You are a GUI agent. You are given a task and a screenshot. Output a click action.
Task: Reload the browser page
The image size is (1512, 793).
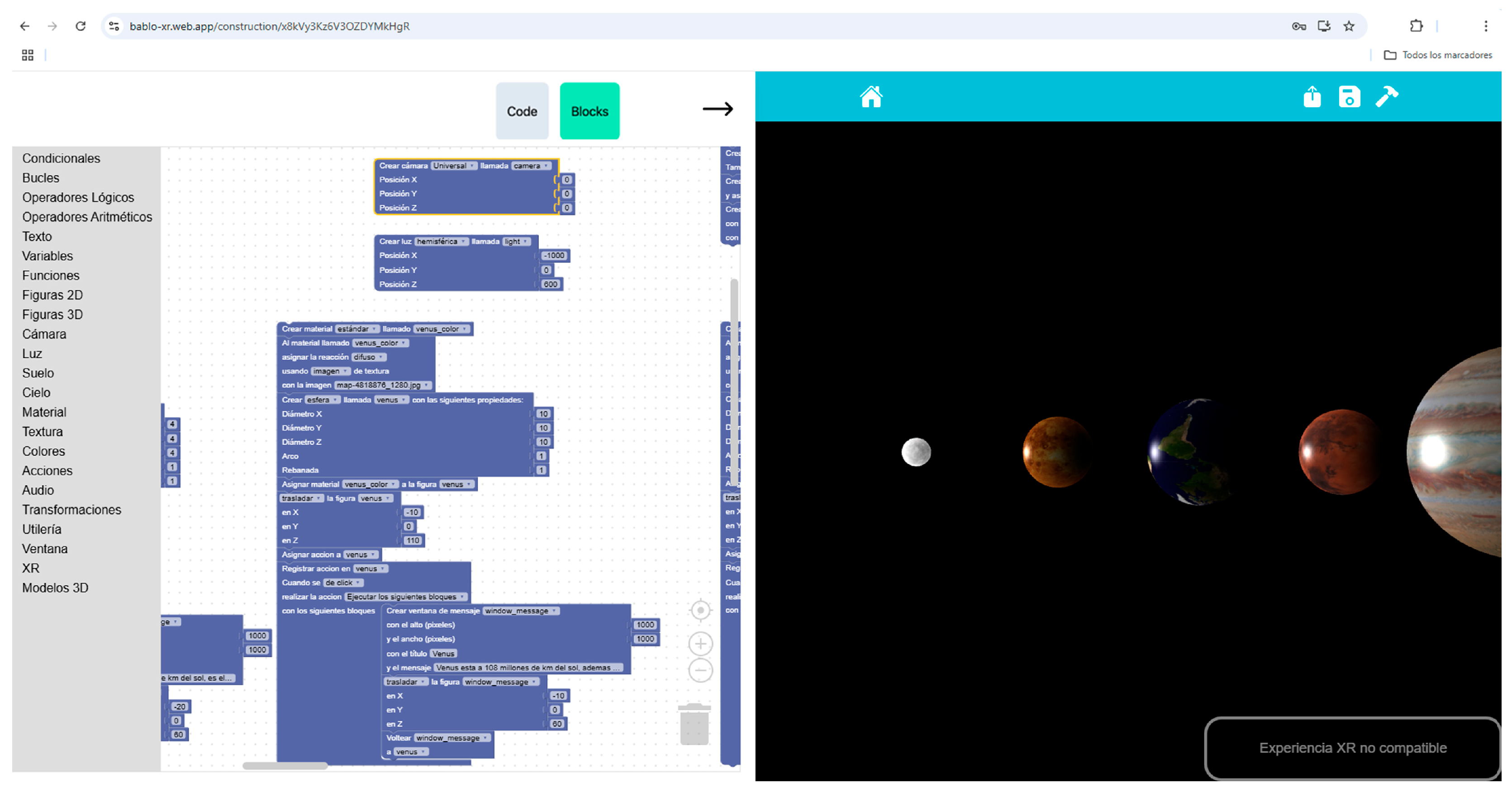pyautogui.click(x=81, y=26)
